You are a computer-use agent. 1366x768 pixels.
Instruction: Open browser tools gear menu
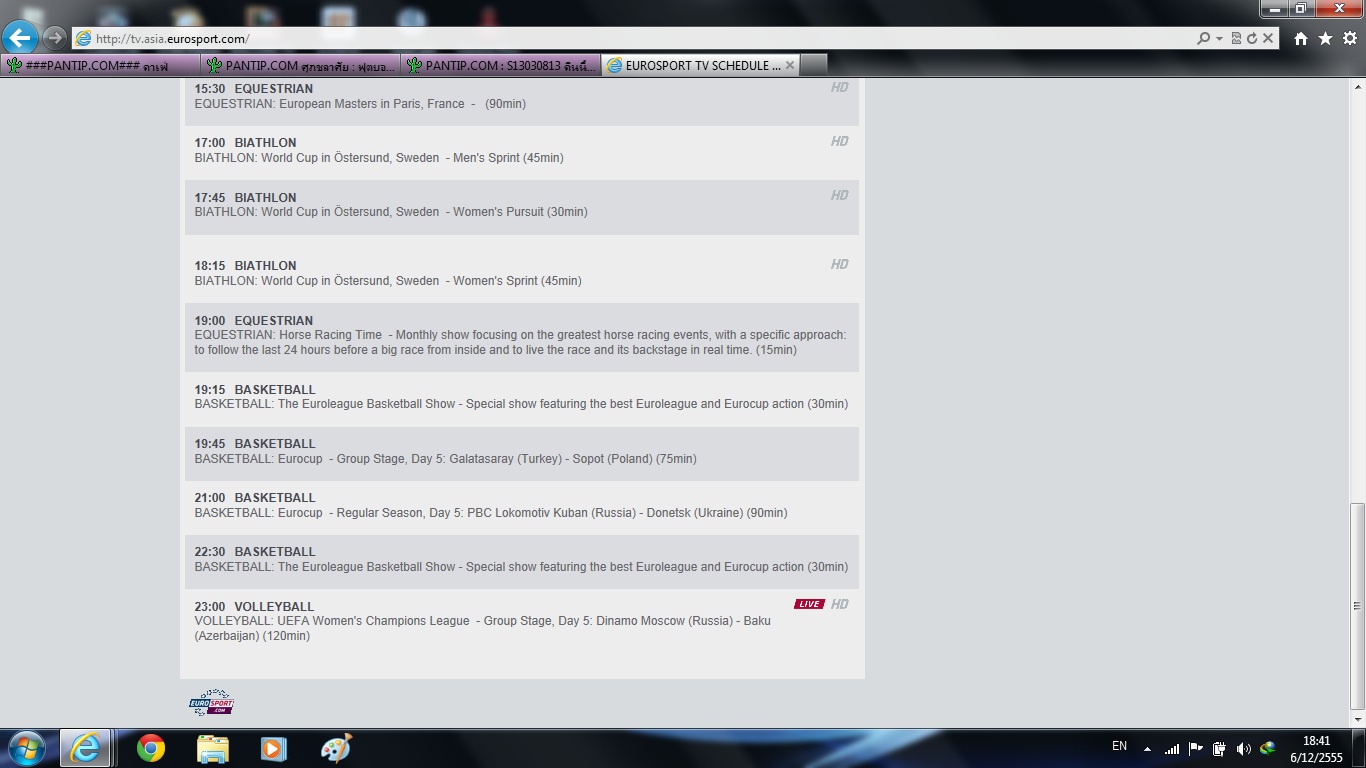tap(1349, 38)
